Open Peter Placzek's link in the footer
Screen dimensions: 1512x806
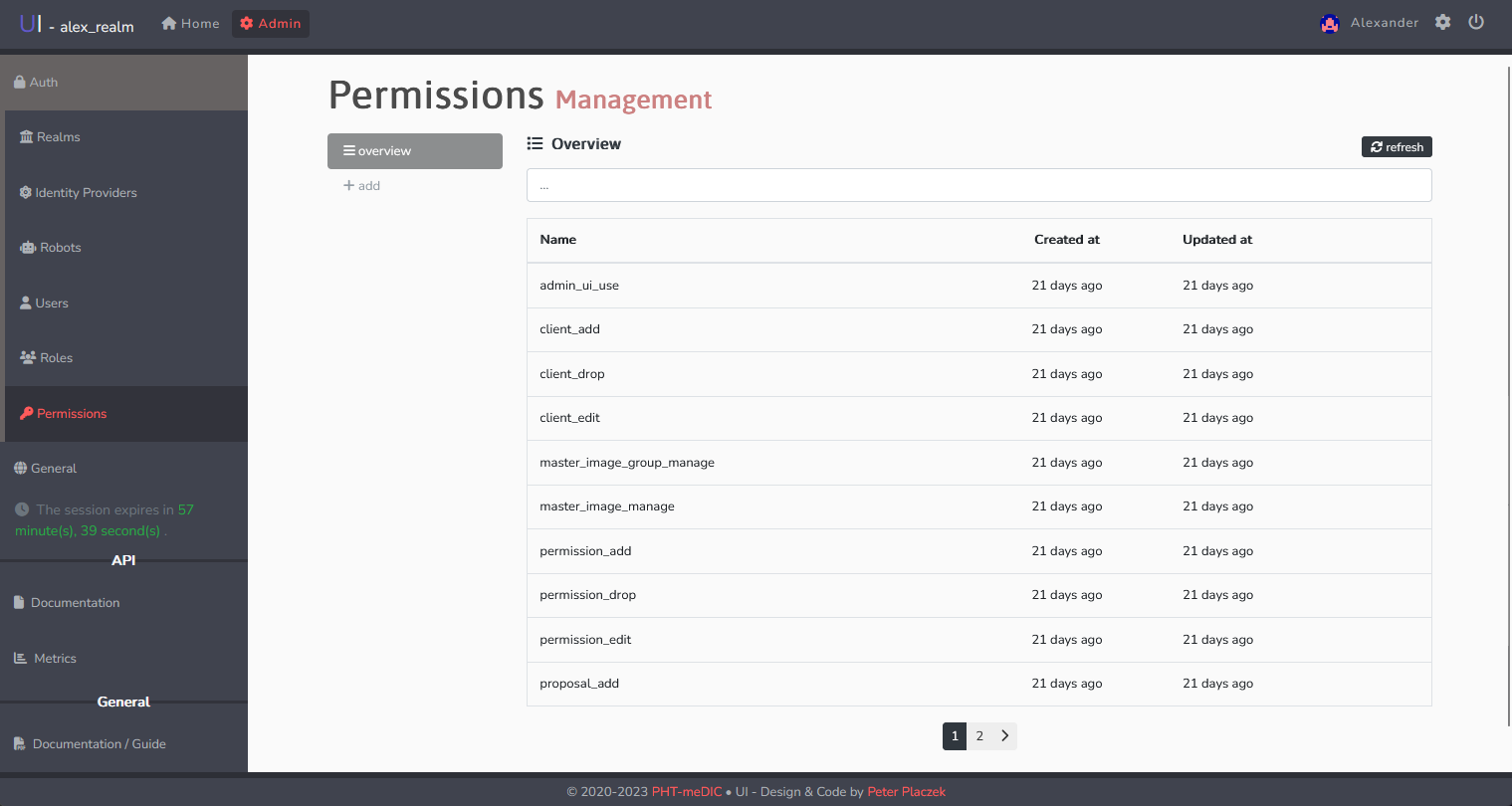click(x=906, y=791)
